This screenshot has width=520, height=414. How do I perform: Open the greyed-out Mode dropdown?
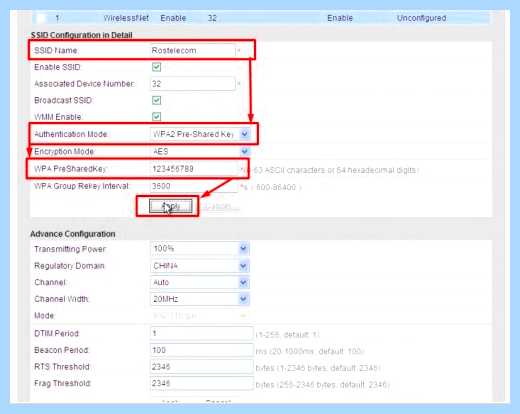[200, 315]
